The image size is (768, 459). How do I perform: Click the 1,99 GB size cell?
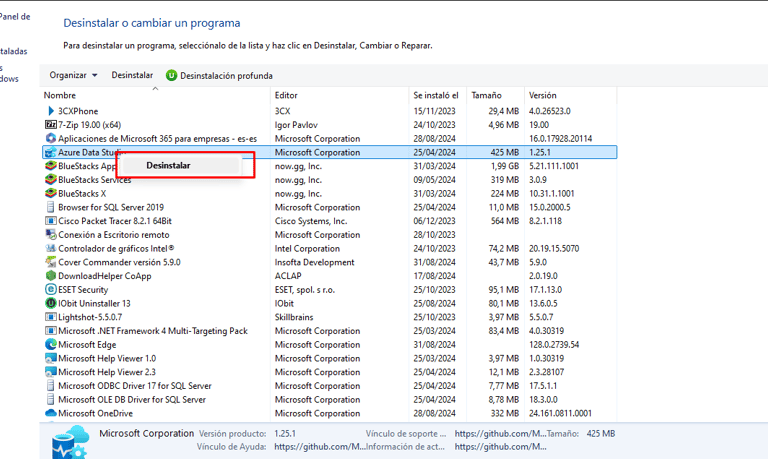pyautogui.click(x=504, y=166)
